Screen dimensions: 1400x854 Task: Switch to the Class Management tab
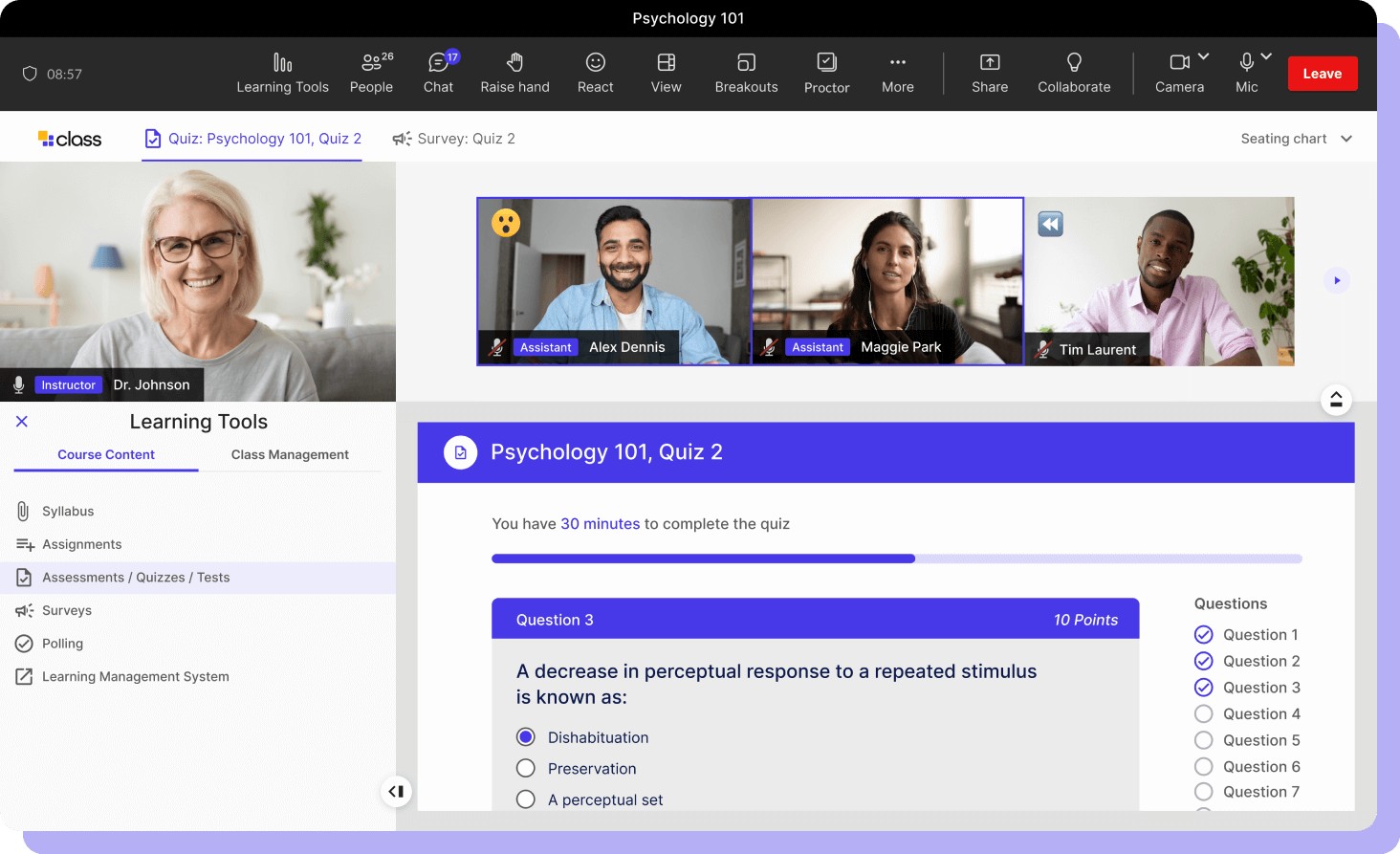pyautogui.click(x=290, y=455)
